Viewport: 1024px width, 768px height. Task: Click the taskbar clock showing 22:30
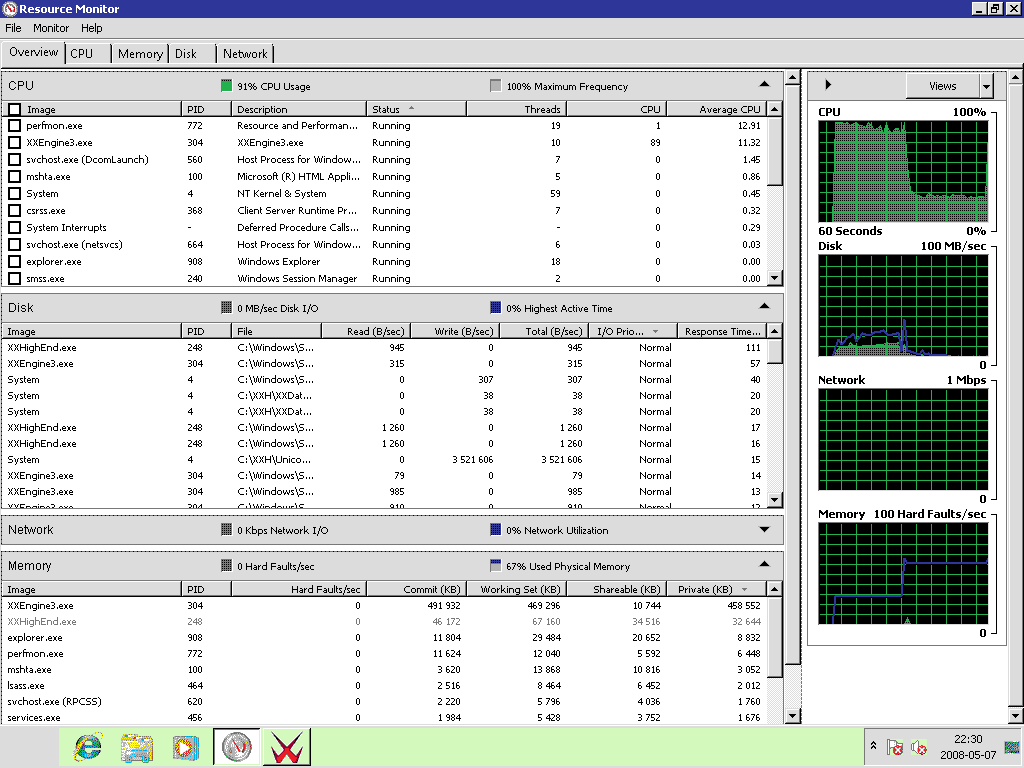968,739
